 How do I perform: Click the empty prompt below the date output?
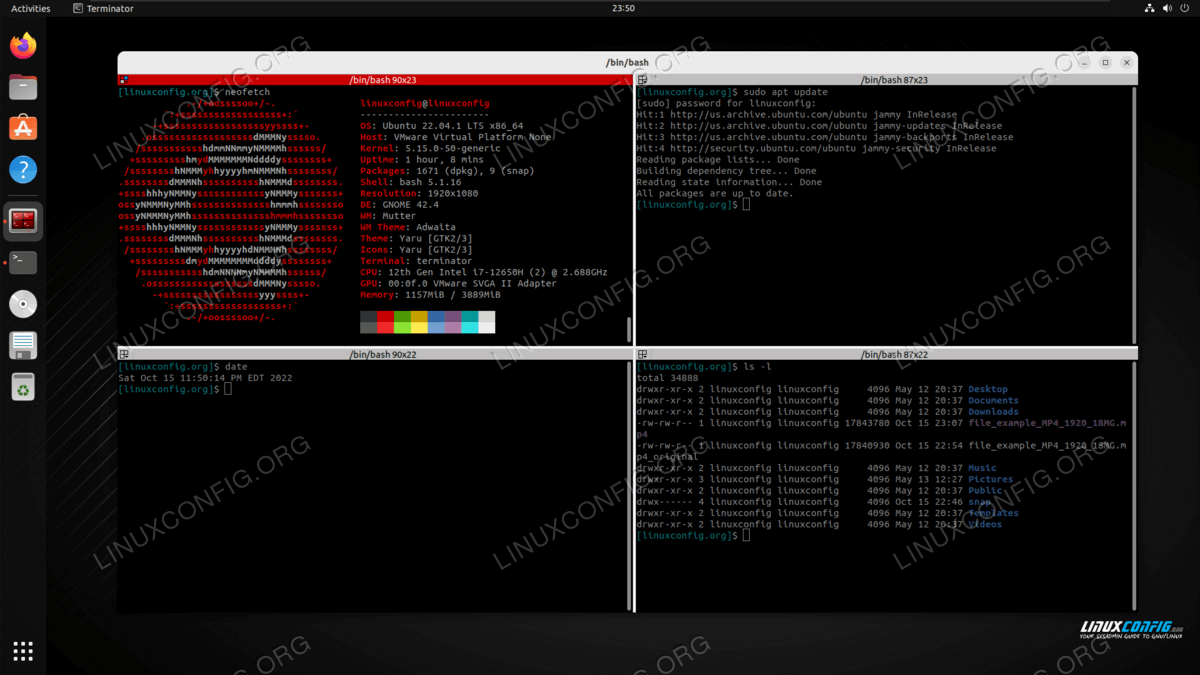click(x=175, y=389)
